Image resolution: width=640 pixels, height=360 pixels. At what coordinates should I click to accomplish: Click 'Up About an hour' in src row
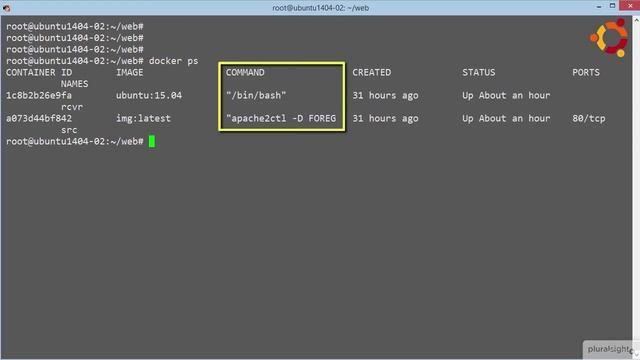coord(506,118)
